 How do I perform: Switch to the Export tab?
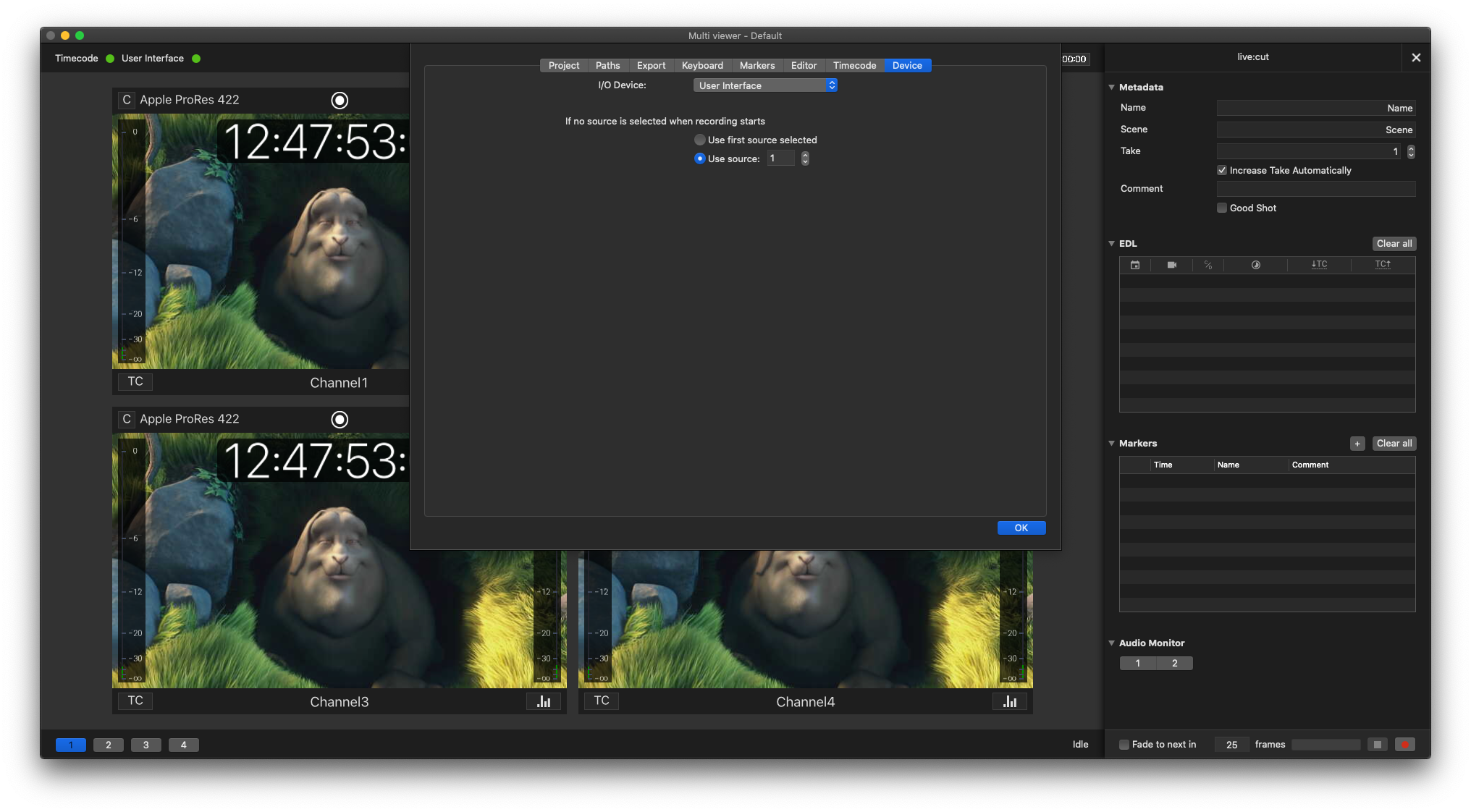652,66
